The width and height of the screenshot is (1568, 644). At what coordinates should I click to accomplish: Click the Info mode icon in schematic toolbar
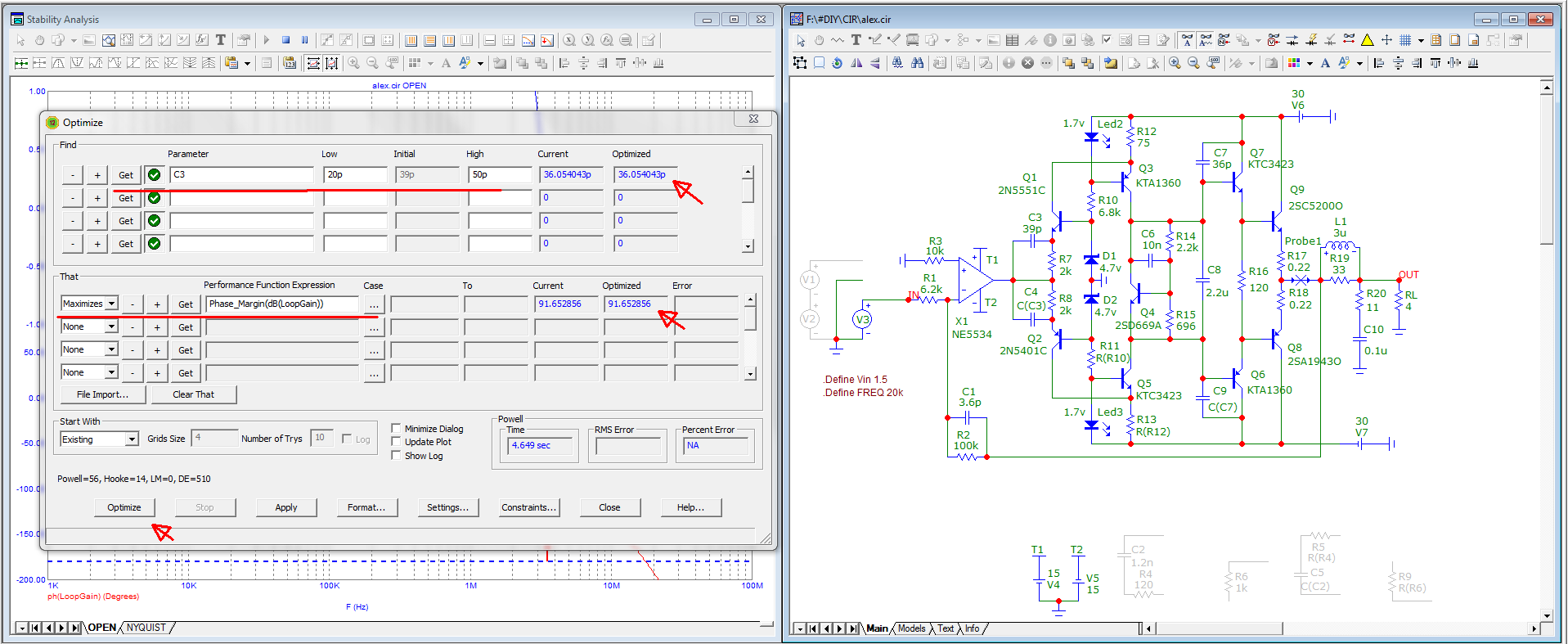[x=1049, y=40]
